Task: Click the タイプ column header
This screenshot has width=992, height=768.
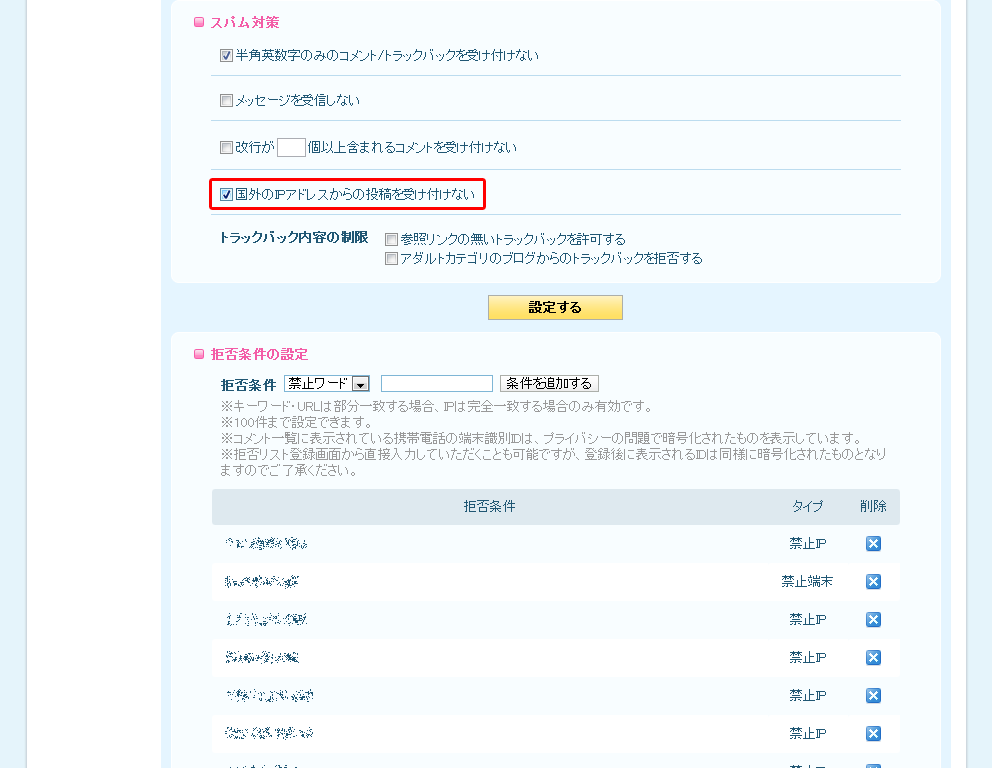Action: [807, 506]
